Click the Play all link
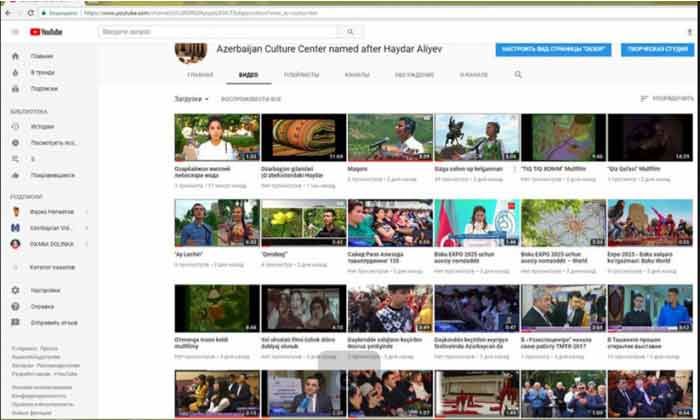This screenshot has height=420, width=700. [250, 100]
